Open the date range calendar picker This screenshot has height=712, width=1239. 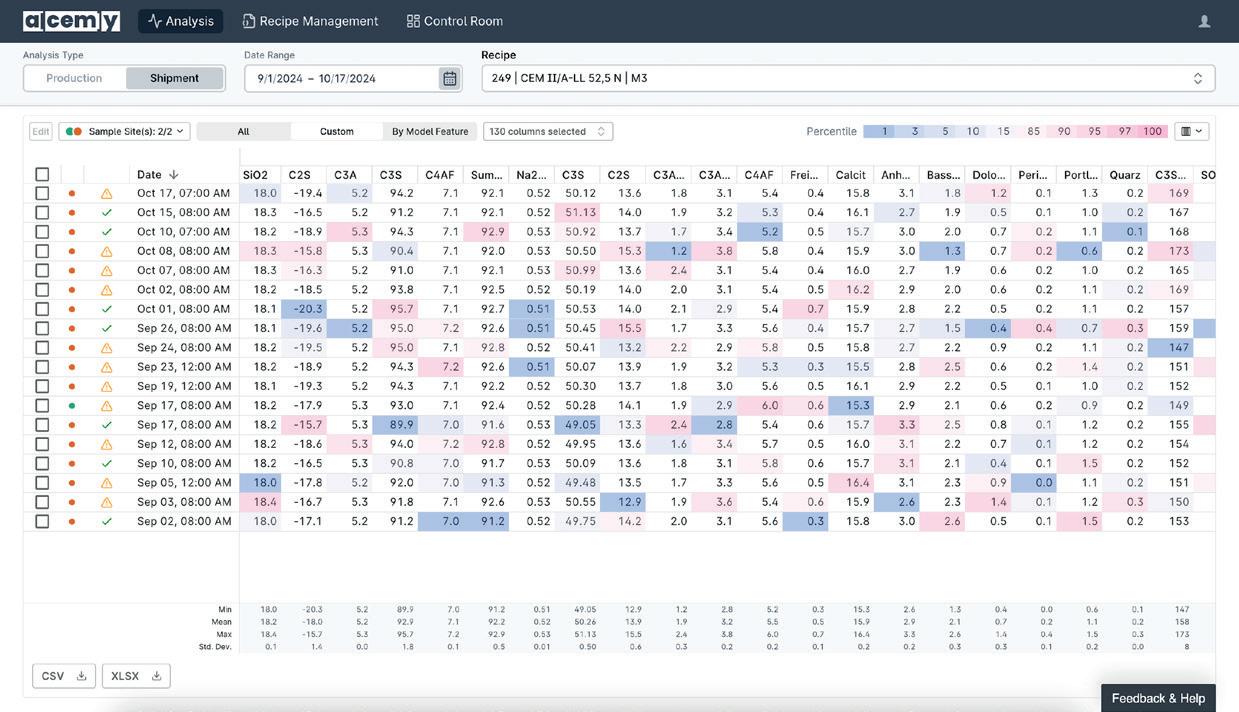click(x=450, y=78)
